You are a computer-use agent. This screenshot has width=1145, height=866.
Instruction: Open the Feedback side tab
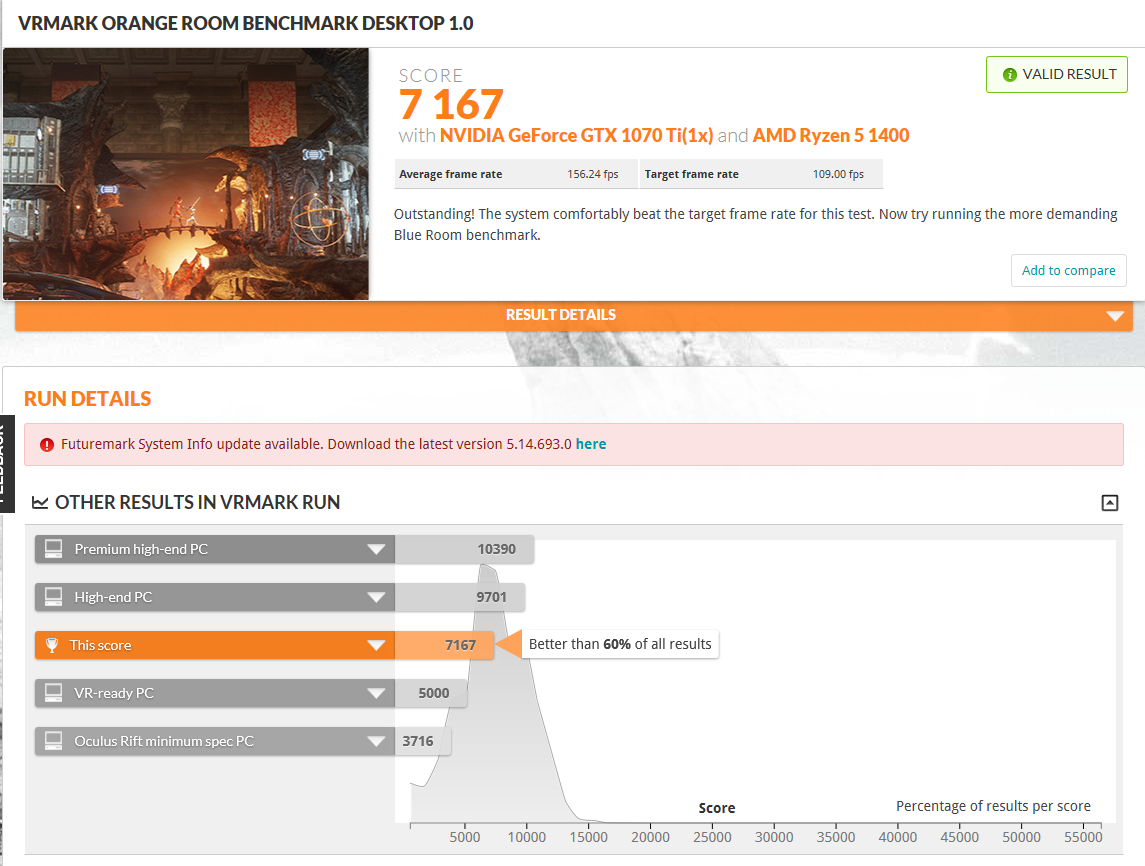[x=7, y=464]
